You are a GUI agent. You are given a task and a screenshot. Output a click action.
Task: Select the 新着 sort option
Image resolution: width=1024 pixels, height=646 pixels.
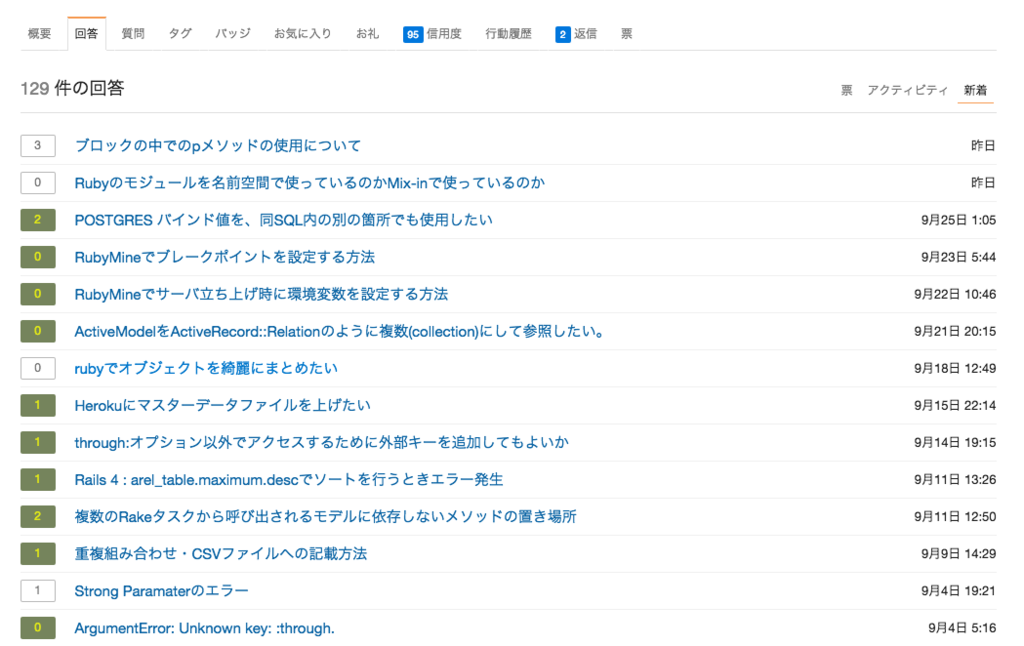tap(975, 89)
